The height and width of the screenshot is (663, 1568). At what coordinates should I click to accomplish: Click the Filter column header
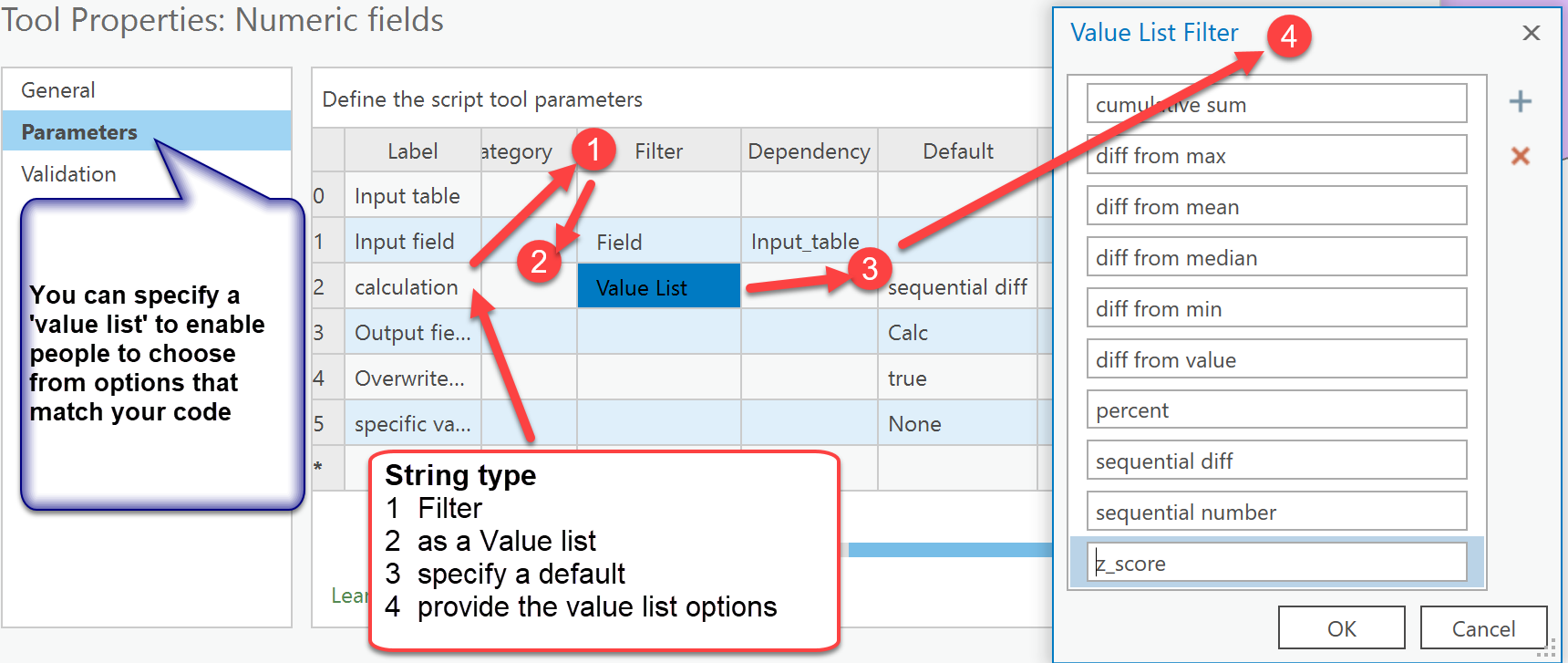[658, 151]
